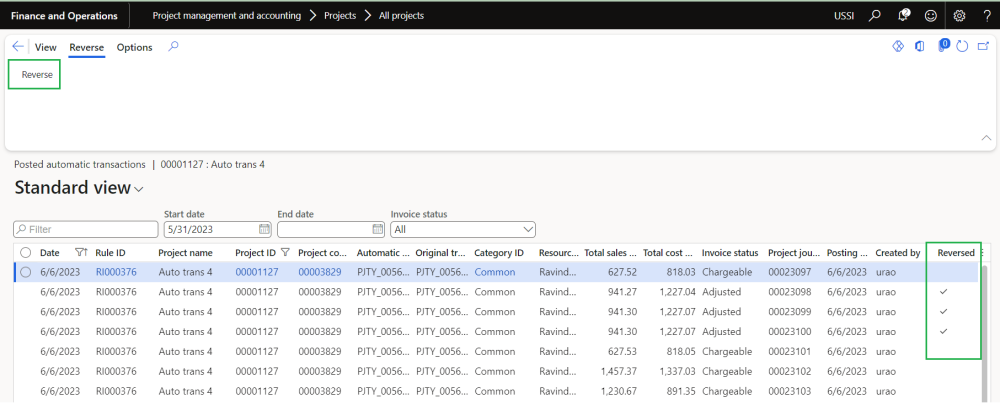
Task: Open the form in a new window
Action: 983,47
